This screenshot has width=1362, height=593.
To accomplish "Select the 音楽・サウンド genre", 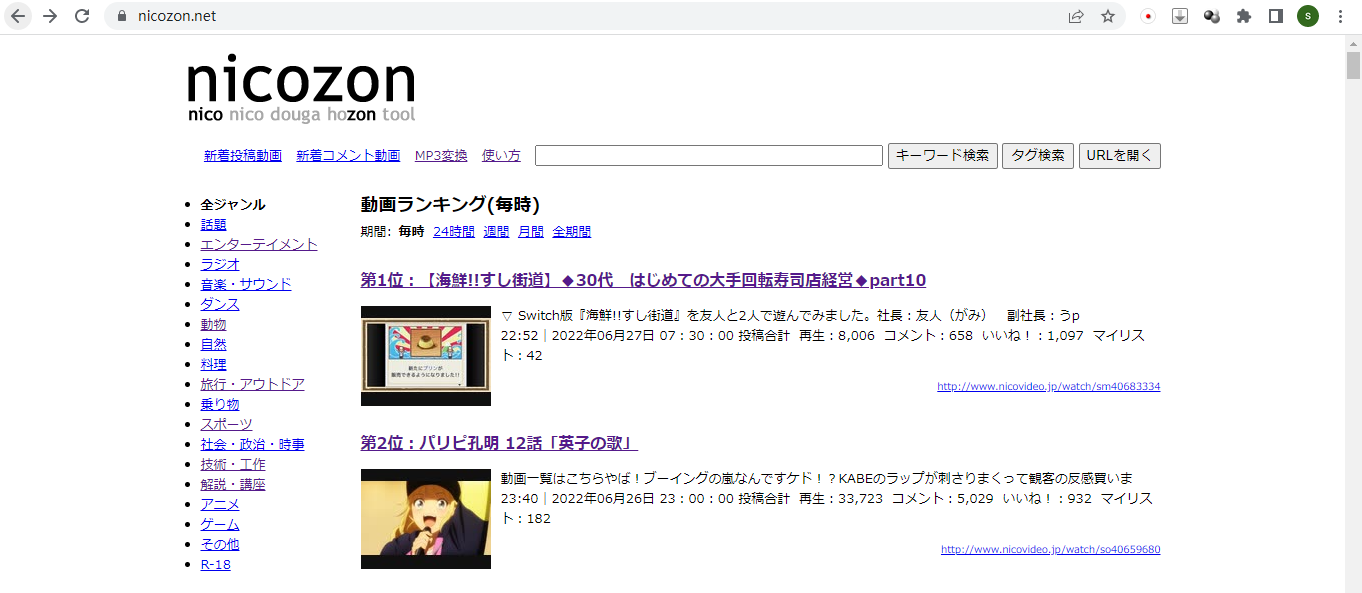I will 246,285.
